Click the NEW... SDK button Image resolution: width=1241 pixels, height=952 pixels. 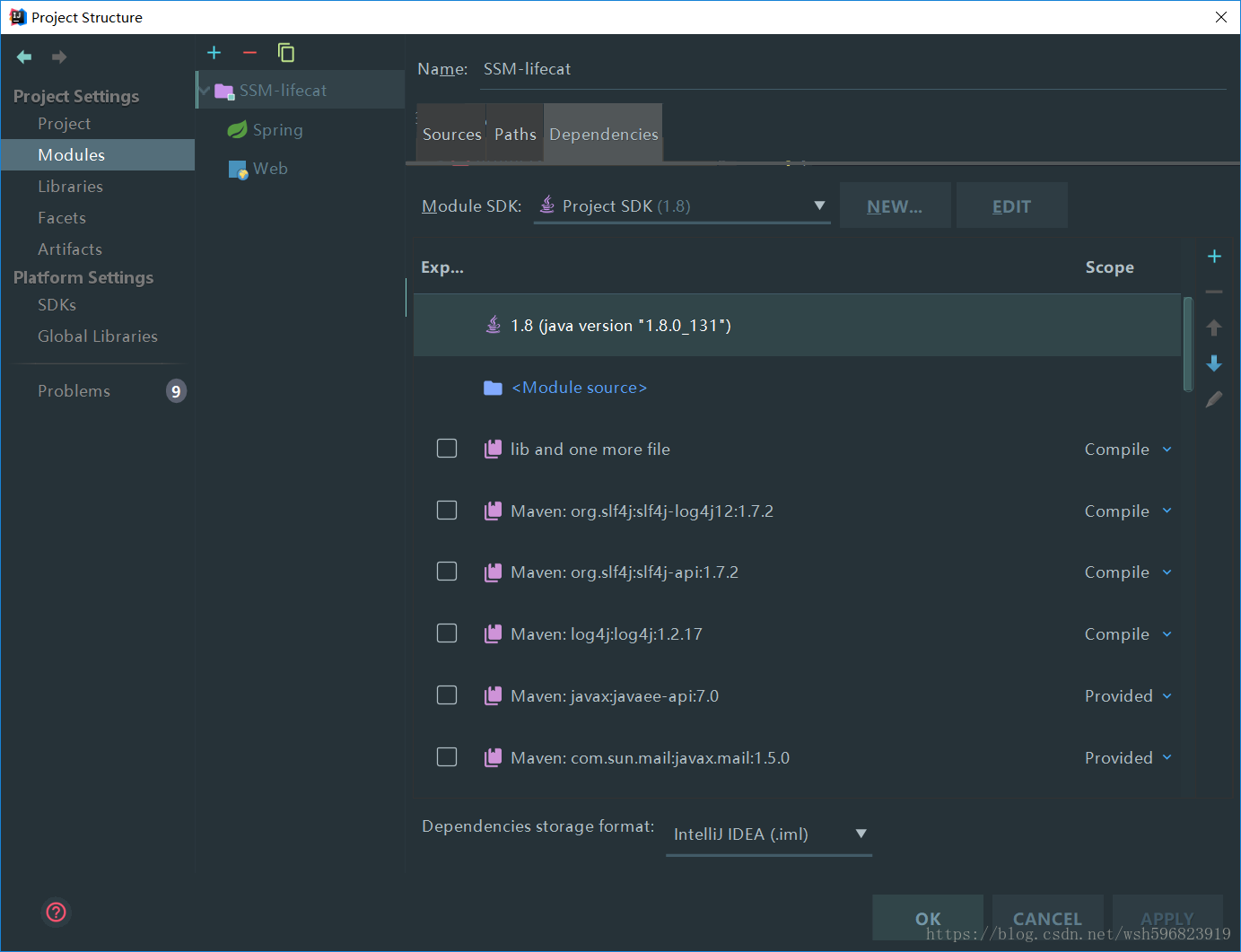(895, 205)
